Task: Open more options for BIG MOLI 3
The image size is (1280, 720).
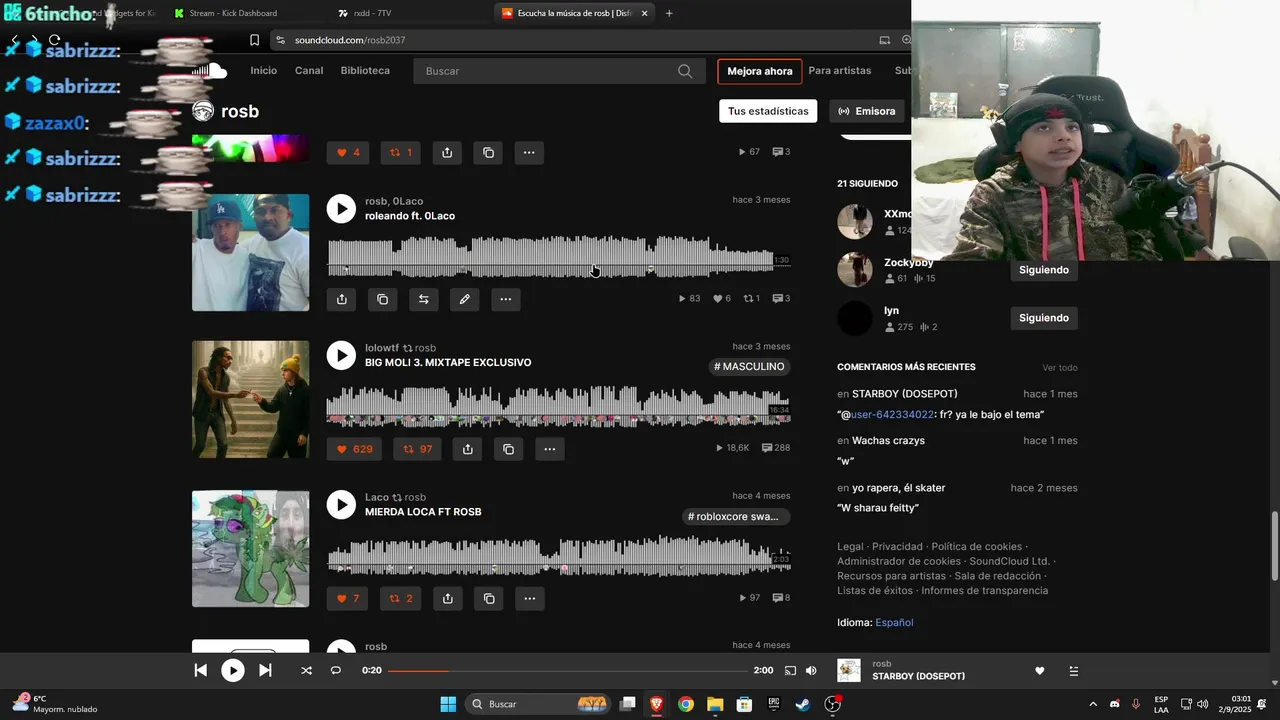Action: [x=550, y=449]
